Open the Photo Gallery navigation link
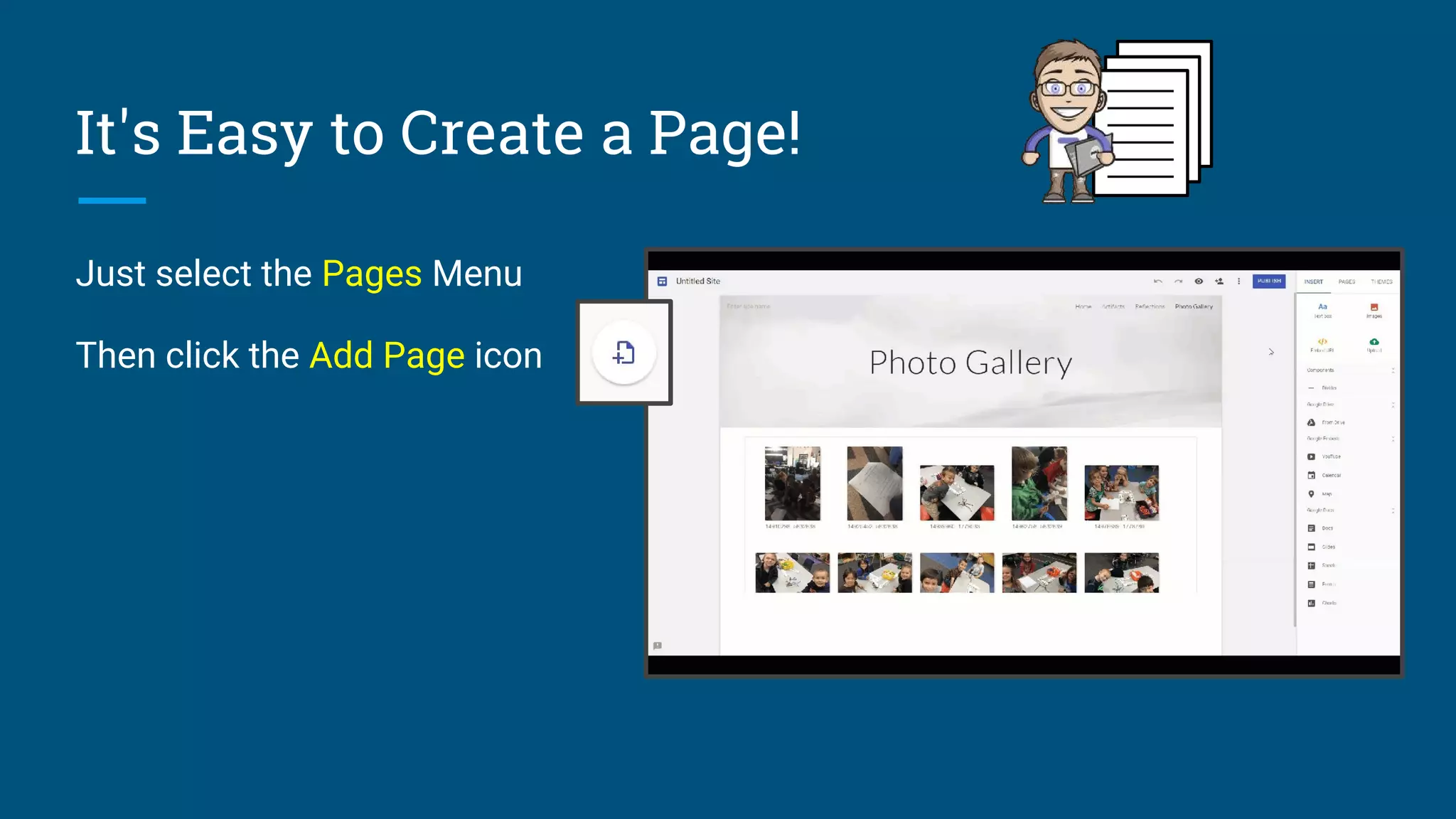This screenshot has width=1456, height=819. 1194,306
